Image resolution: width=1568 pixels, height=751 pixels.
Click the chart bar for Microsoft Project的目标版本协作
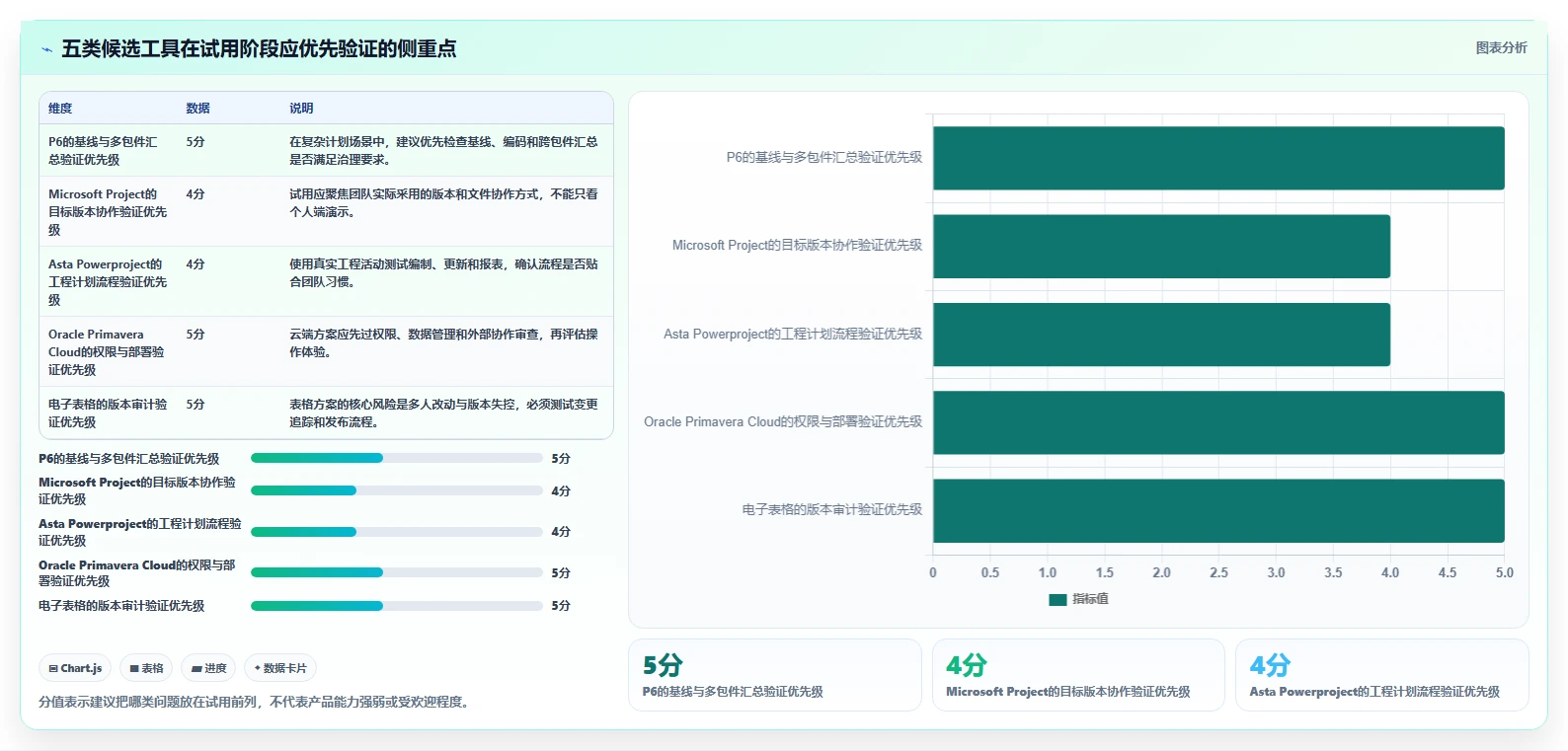click(1161, 247)
